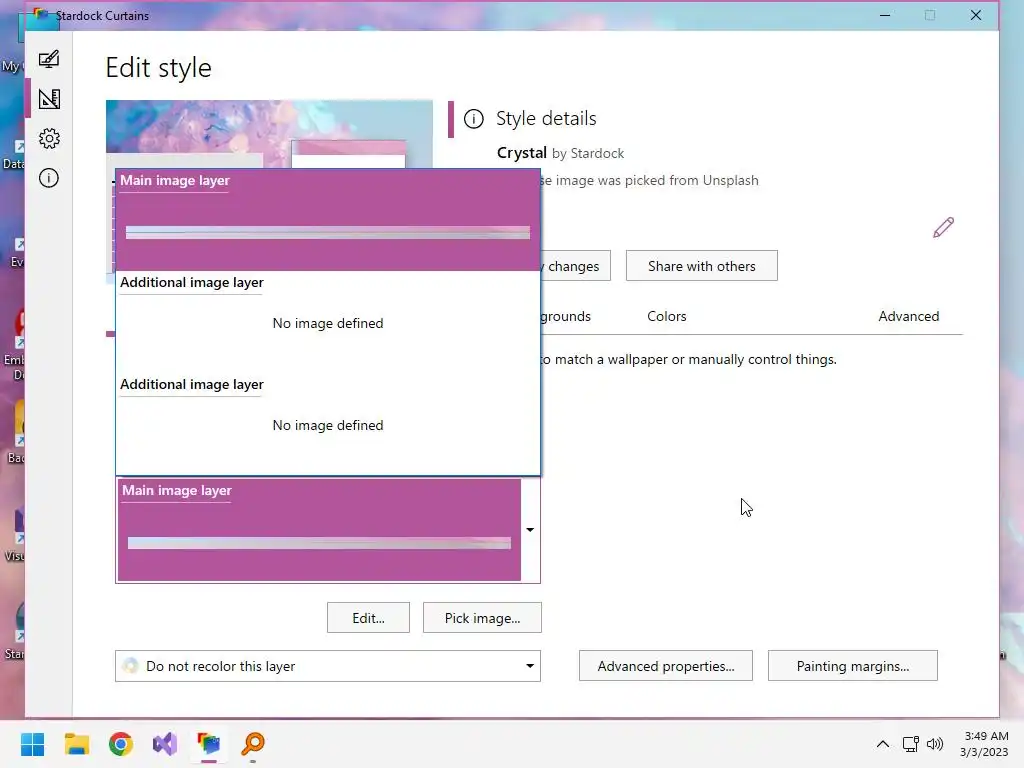The image size is (1024, 768).
Task: Choose the second Additional image layer option
Action: point(328,424)
